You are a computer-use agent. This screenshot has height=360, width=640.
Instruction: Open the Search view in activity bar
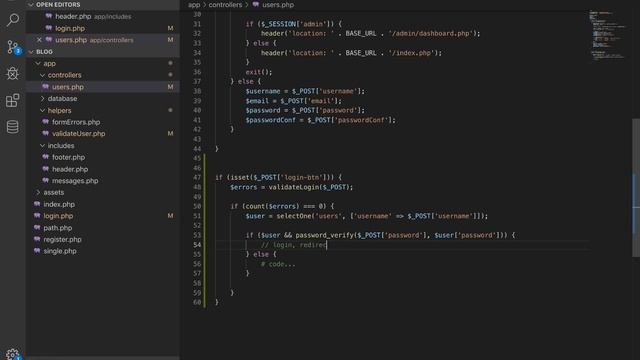[13, 20]
